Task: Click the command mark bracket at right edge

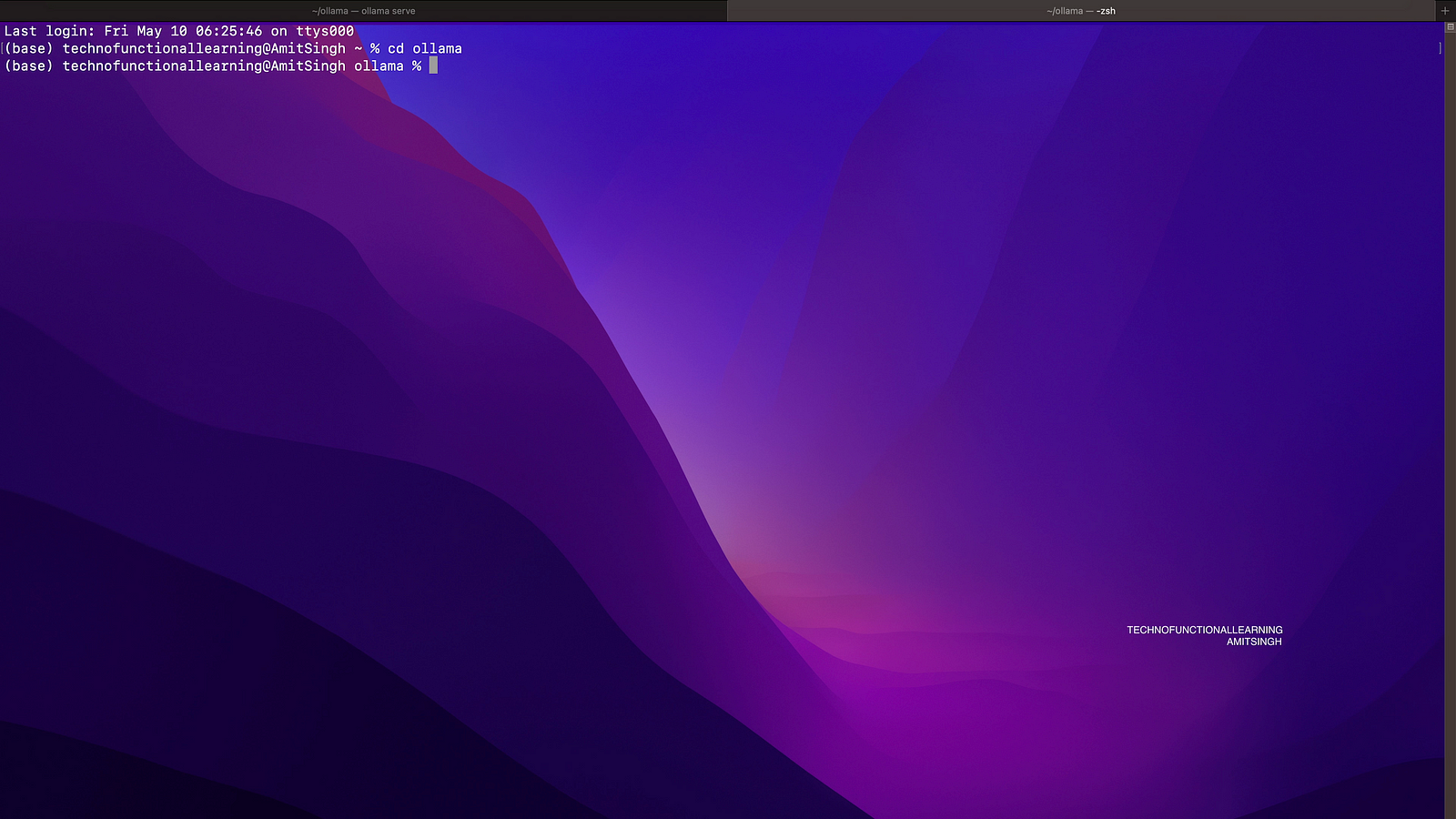Action: 1440,48
